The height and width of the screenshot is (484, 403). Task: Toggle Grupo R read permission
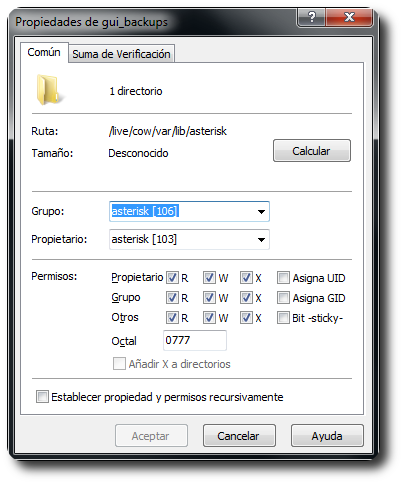click(172, 298)
